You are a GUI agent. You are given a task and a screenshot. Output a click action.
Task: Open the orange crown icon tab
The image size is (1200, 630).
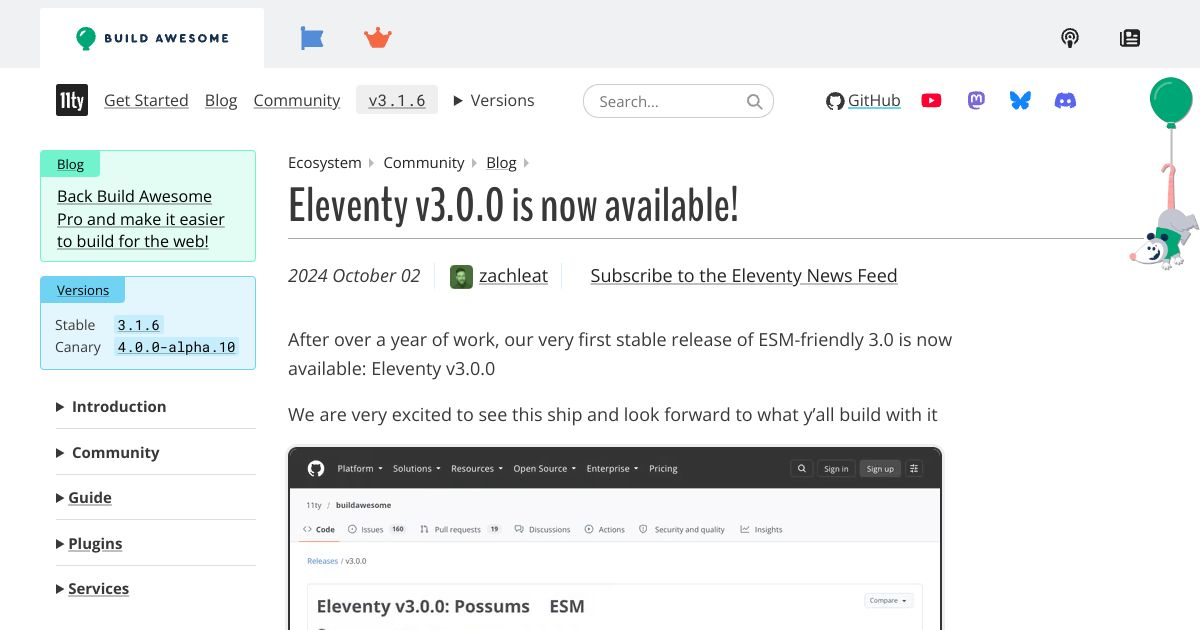(x=378, y=38)
